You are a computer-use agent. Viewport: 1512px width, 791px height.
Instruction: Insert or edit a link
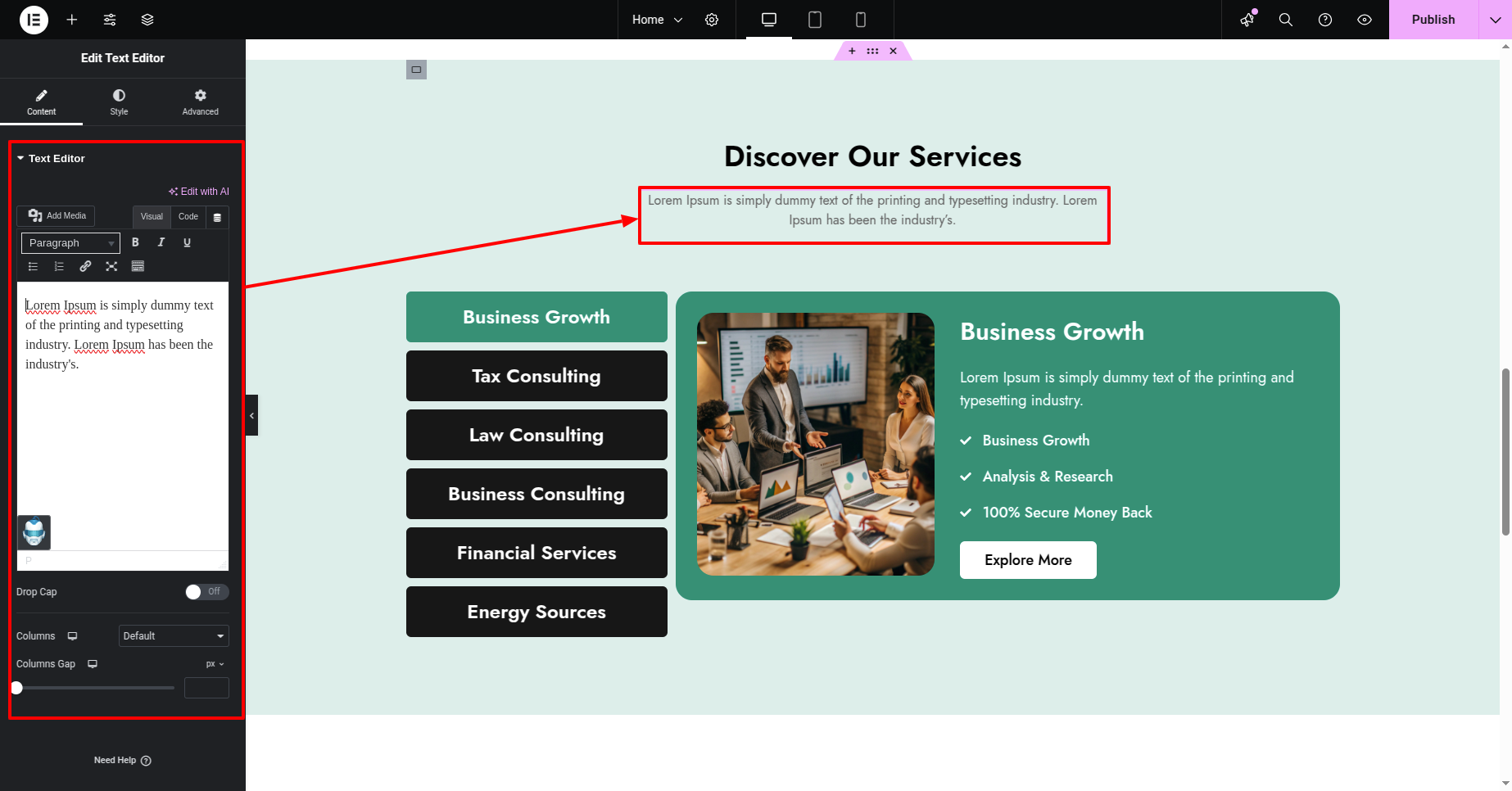click(x=85, y=266)
